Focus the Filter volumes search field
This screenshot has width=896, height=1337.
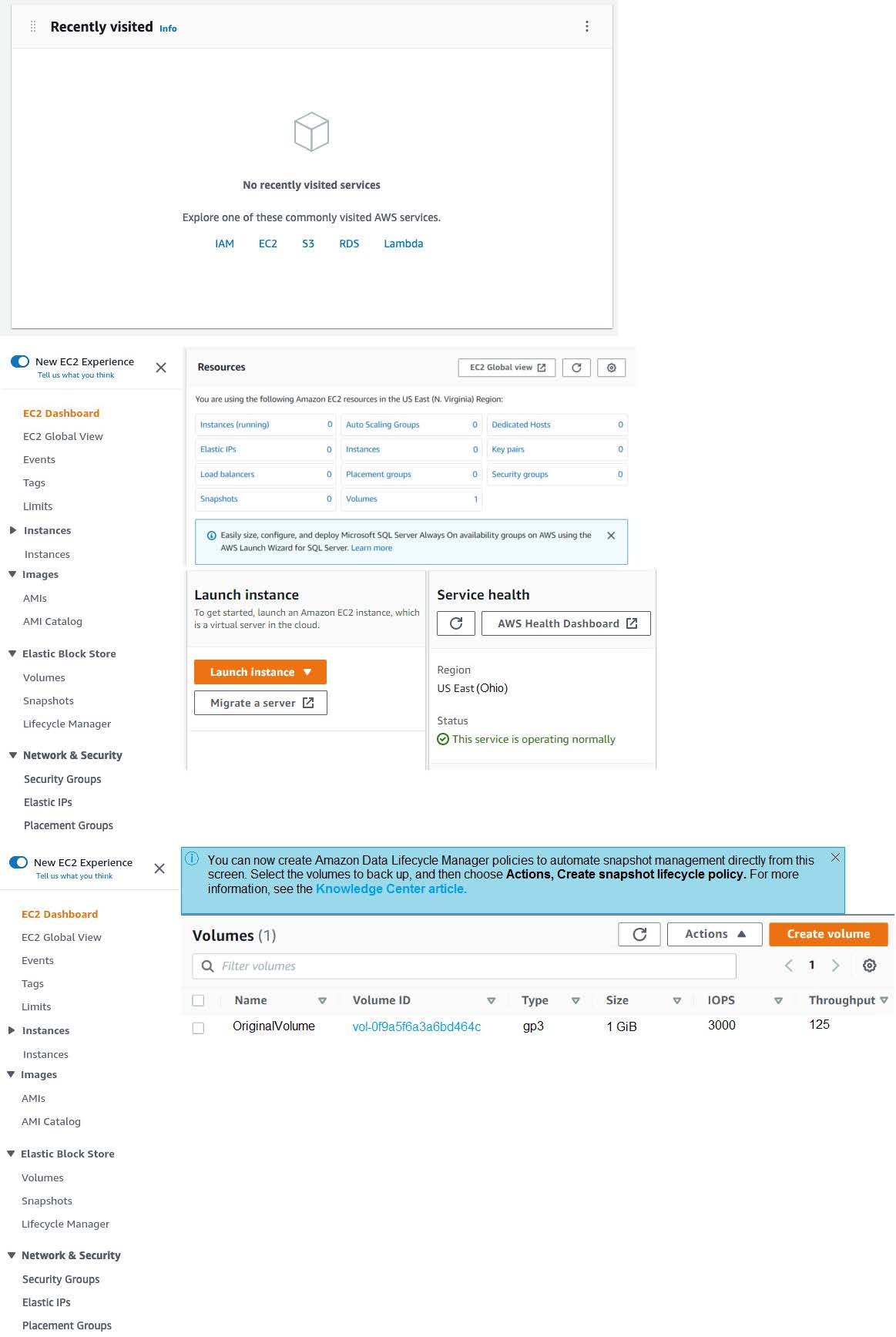(464, 966)
